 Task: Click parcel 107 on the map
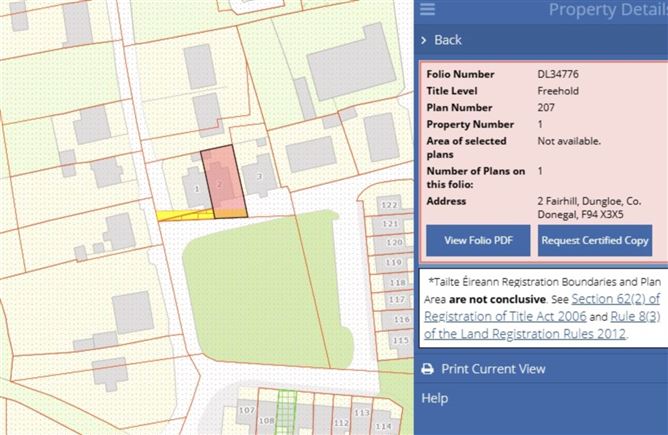coord(247,410)
